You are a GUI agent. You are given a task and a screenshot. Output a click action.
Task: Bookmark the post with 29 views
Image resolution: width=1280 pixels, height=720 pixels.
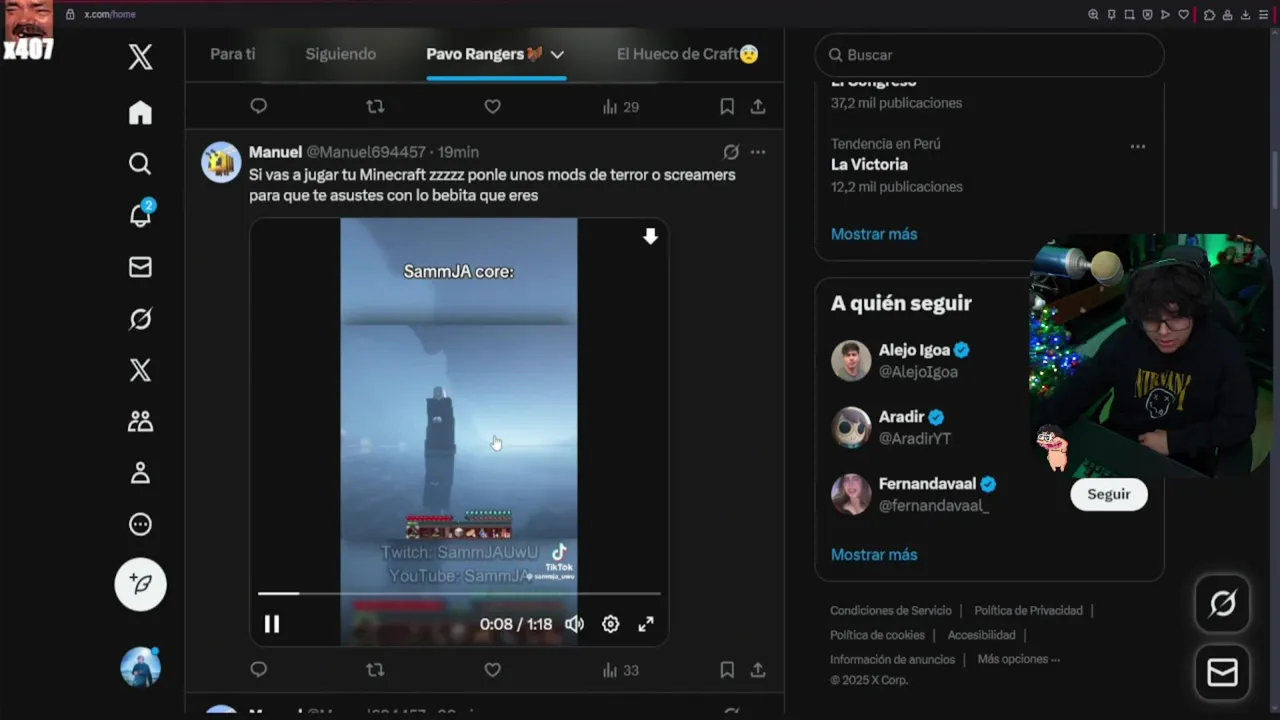click(x=727, y=106)
